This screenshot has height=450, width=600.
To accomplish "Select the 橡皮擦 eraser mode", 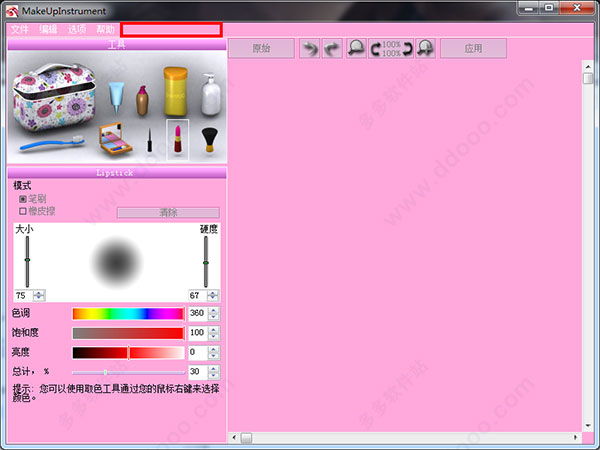I will point(37,211).
